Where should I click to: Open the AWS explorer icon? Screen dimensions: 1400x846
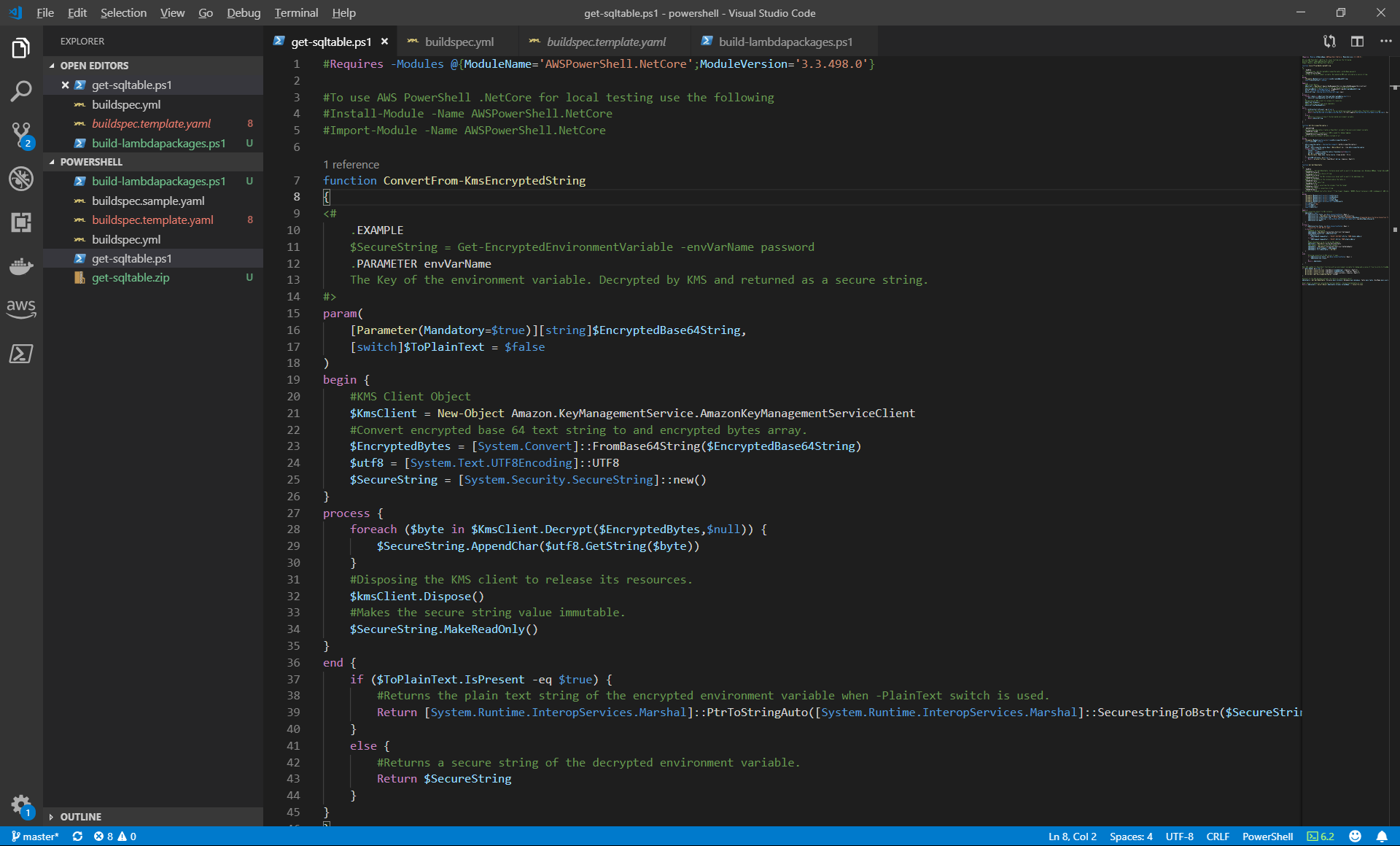point(21,308)
